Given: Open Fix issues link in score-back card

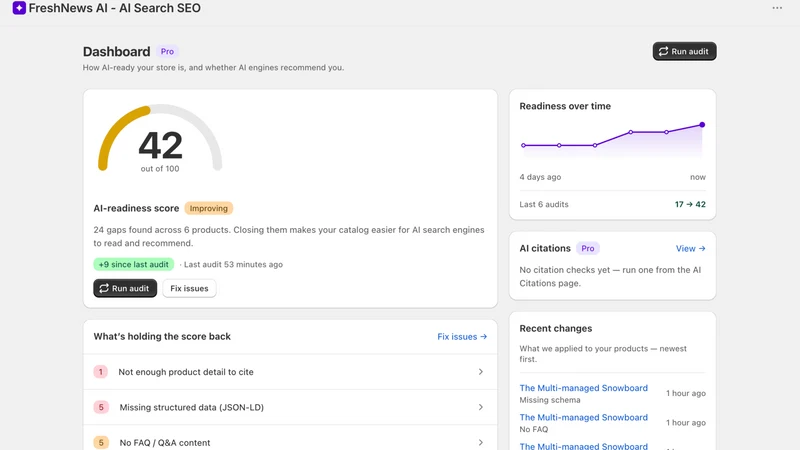Looking at the screenshot, I should [x=462, y=337].
